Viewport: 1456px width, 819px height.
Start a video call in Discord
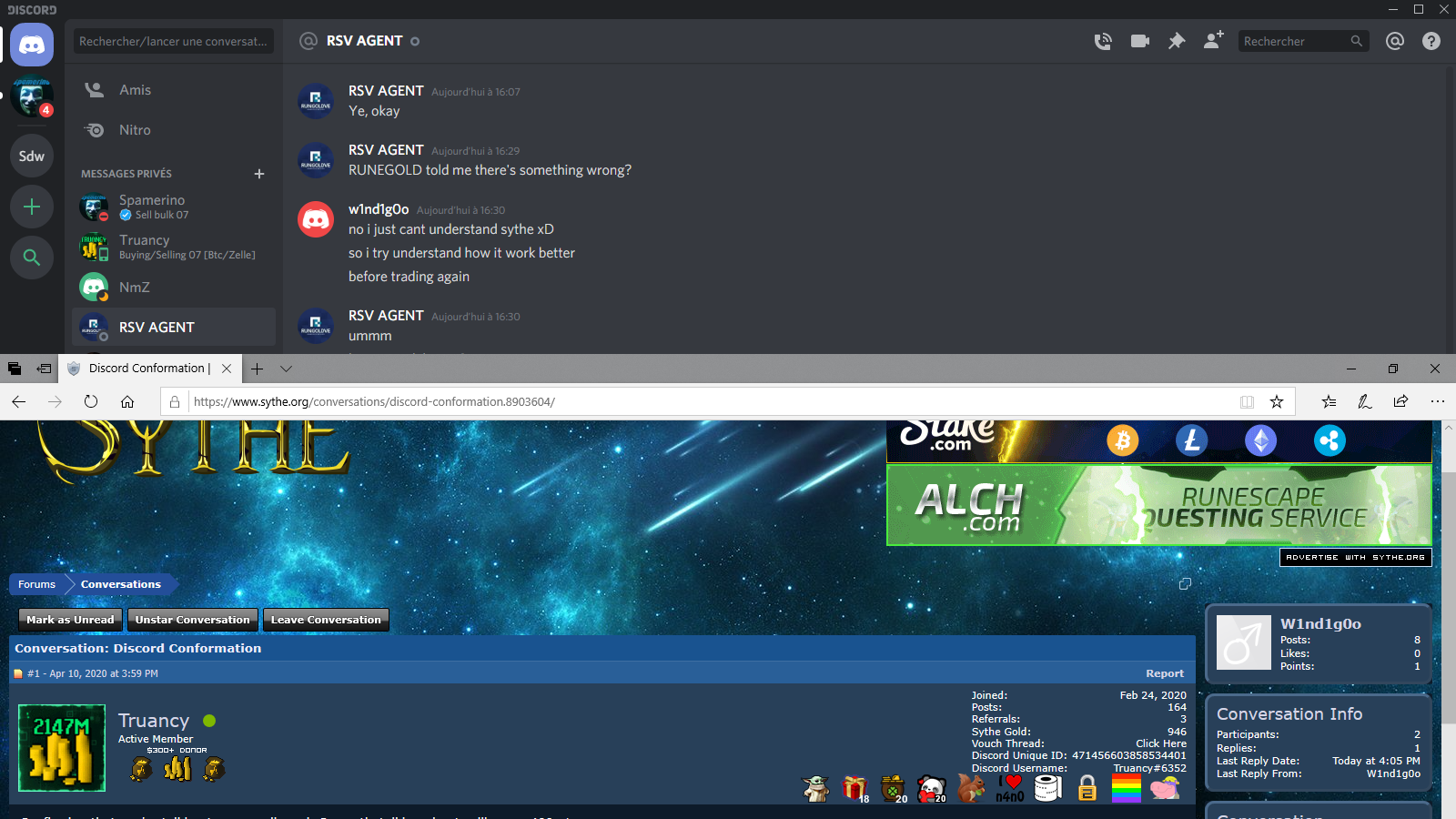point(1140,41)
